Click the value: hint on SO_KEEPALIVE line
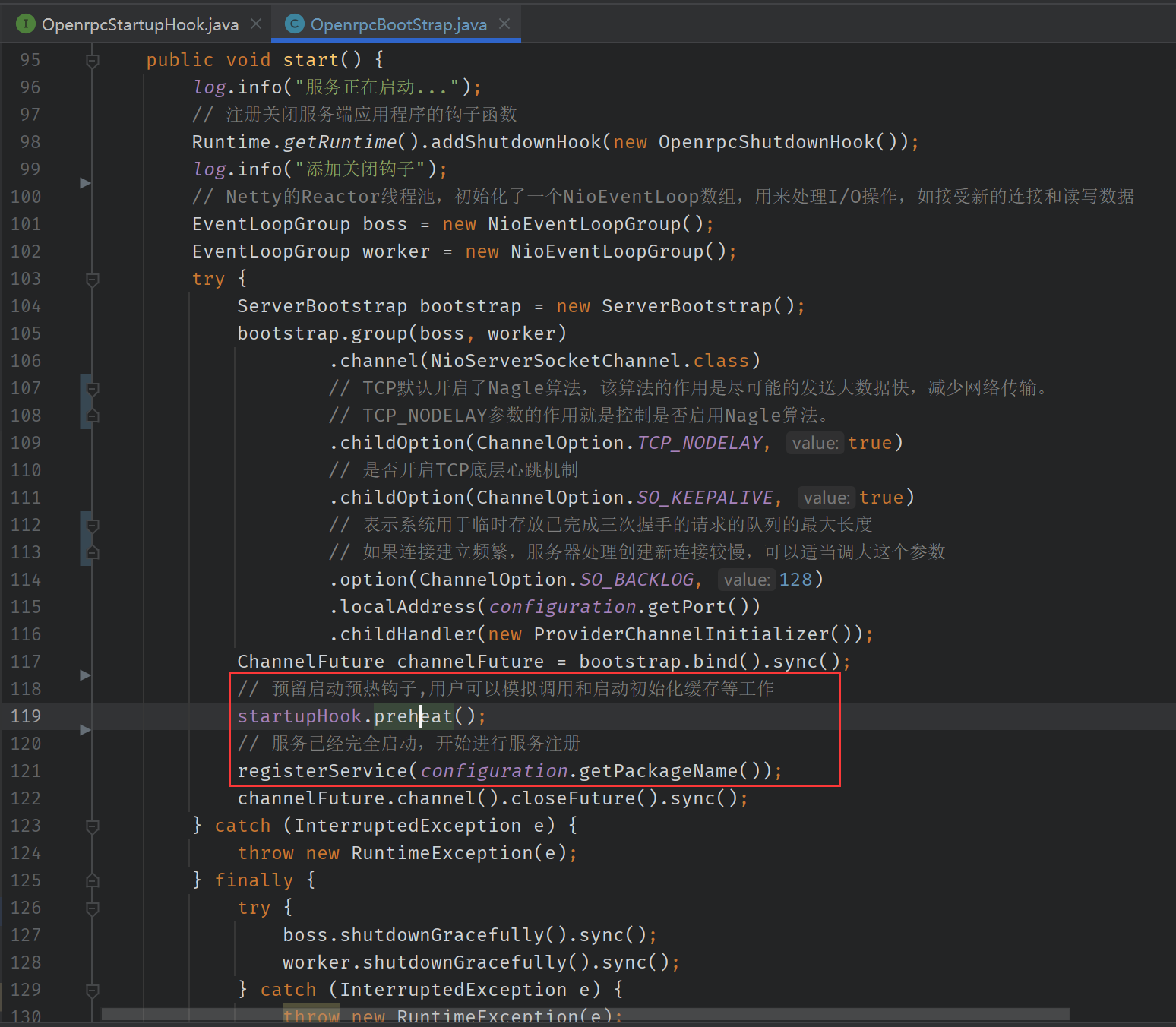1176x1027 pixels. click(x=827, y=498)
